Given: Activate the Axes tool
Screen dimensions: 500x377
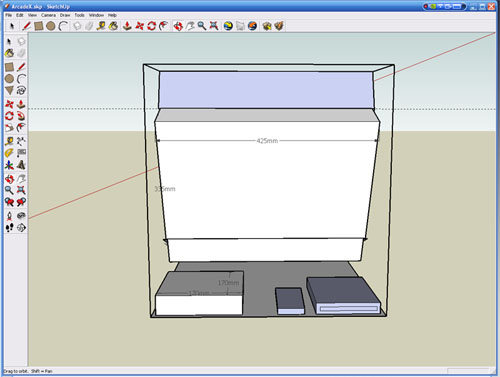Looking at the screenshot, I should (x=9, y=165).
